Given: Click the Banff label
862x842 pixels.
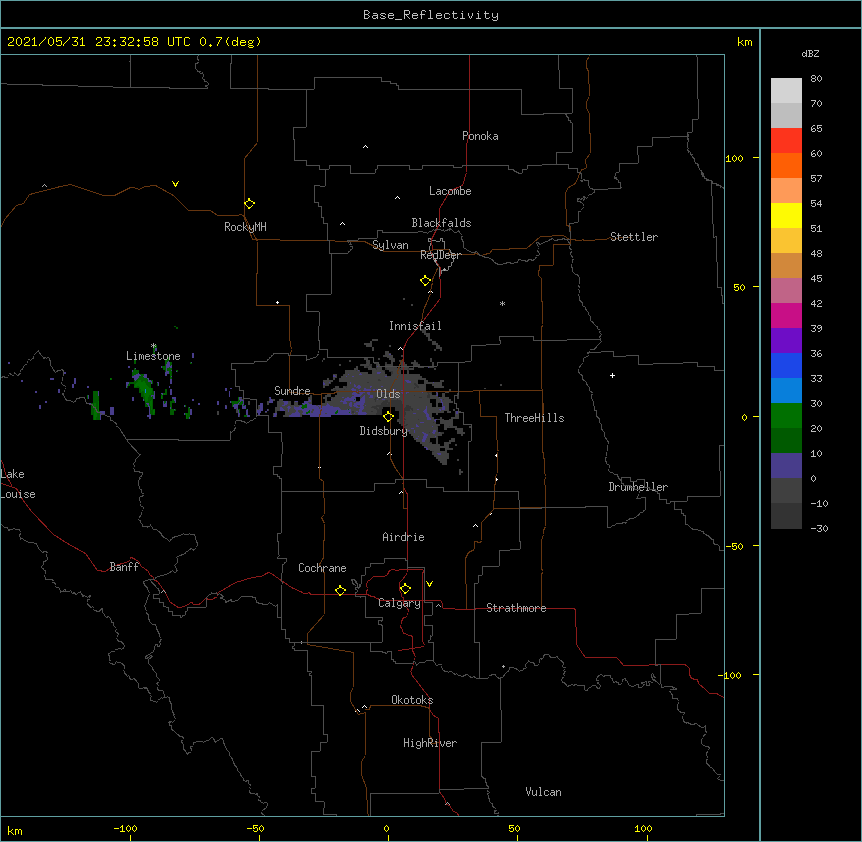Looking at the screenshot, I should click(x=124, y=567).
